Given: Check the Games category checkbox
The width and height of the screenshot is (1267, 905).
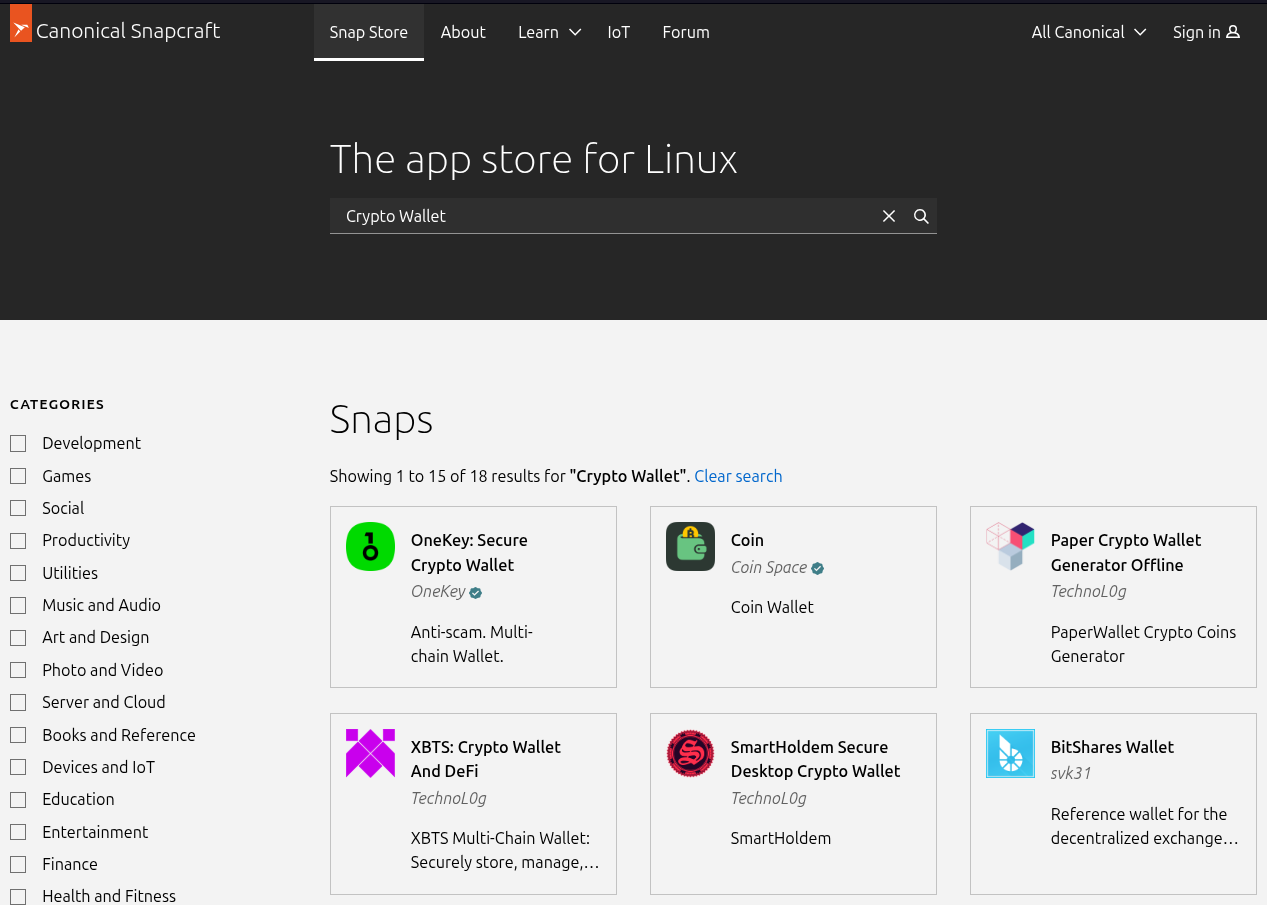Looking at the screenshot, I should click(x=18, y=475).
